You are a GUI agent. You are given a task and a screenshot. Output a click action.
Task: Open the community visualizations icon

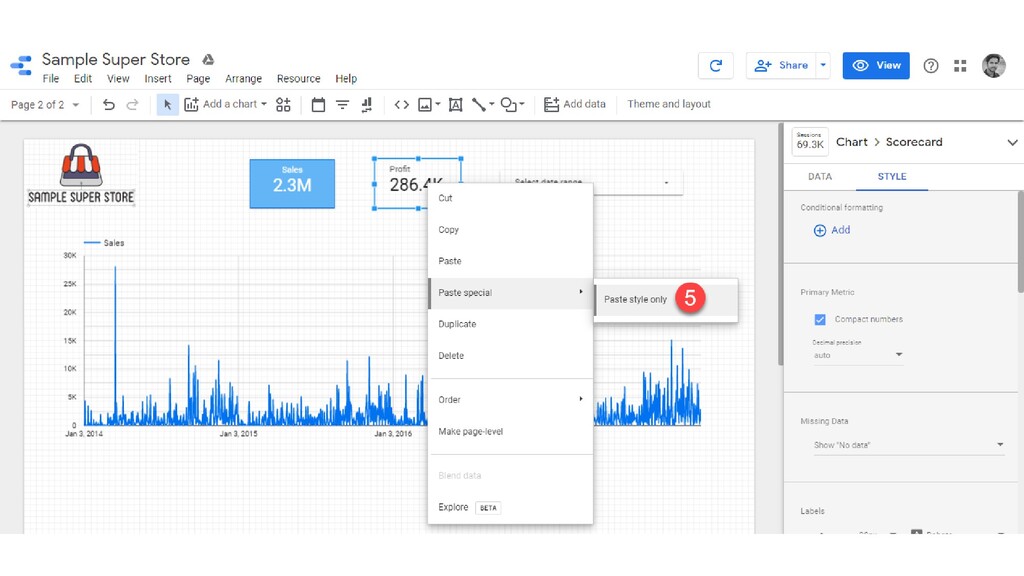coord(283,104)
